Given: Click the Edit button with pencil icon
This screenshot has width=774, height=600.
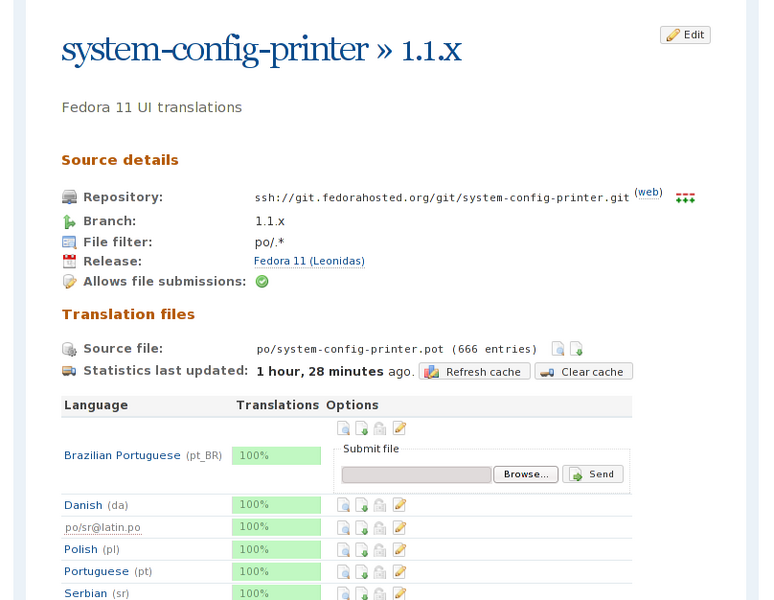Looking at the screenshot, I should click(x=685, y=35).
